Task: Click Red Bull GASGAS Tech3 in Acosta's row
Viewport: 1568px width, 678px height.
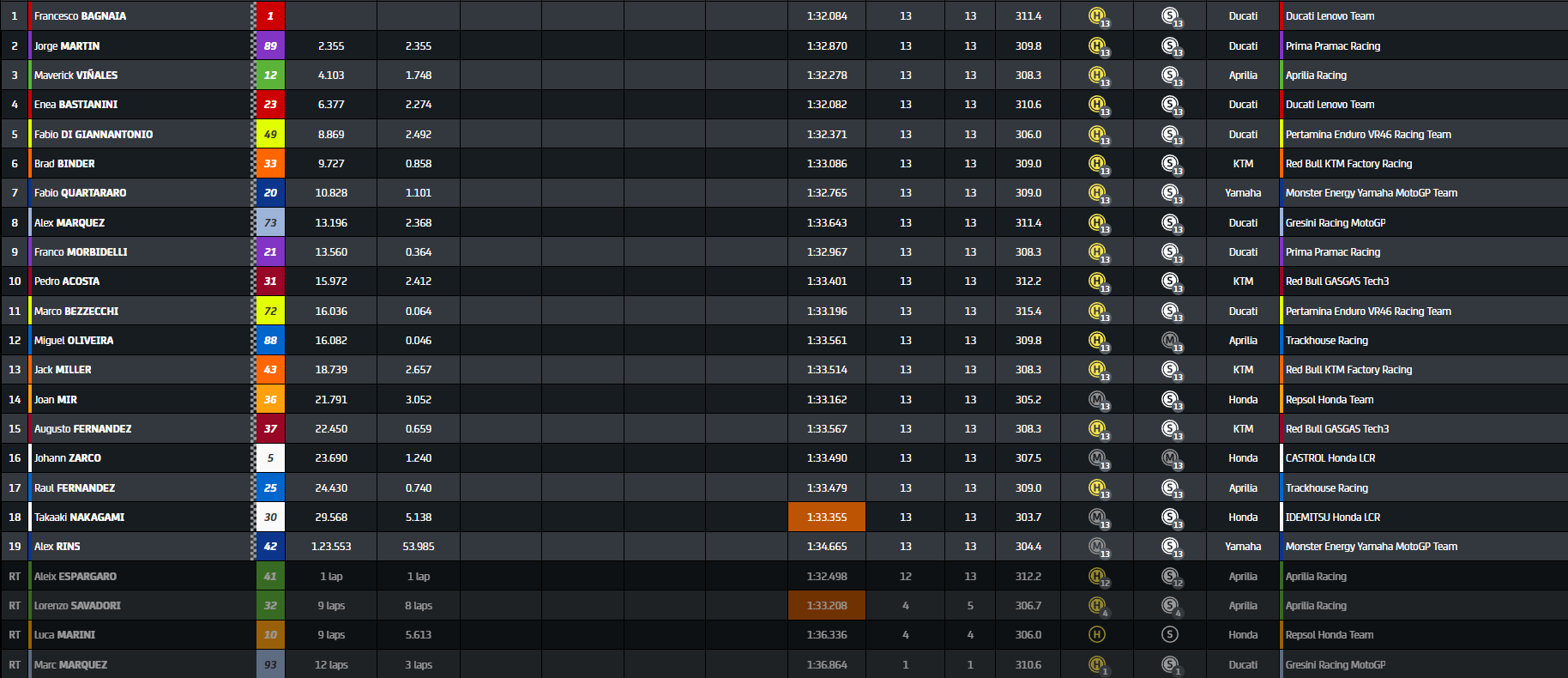Action: [1337, 281]
